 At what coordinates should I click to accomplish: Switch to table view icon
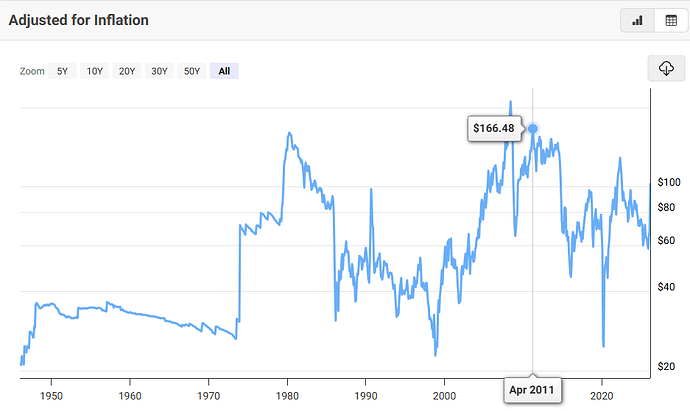[x=666, y=20]
